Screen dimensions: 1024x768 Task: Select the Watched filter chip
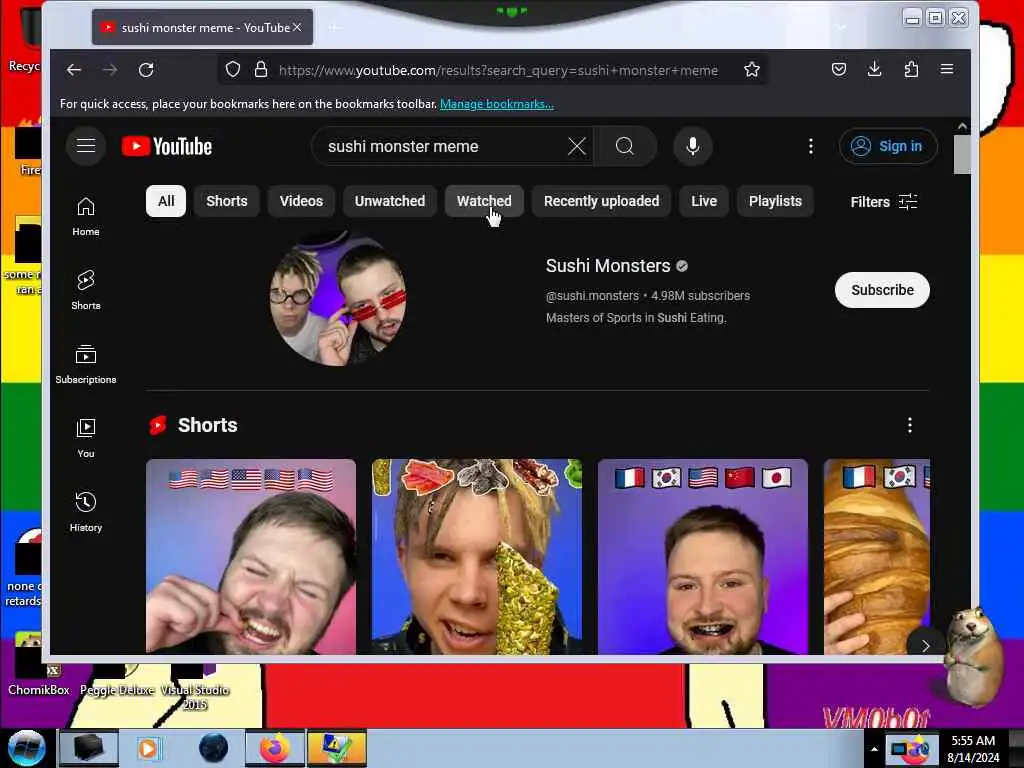tap(484, 201)
